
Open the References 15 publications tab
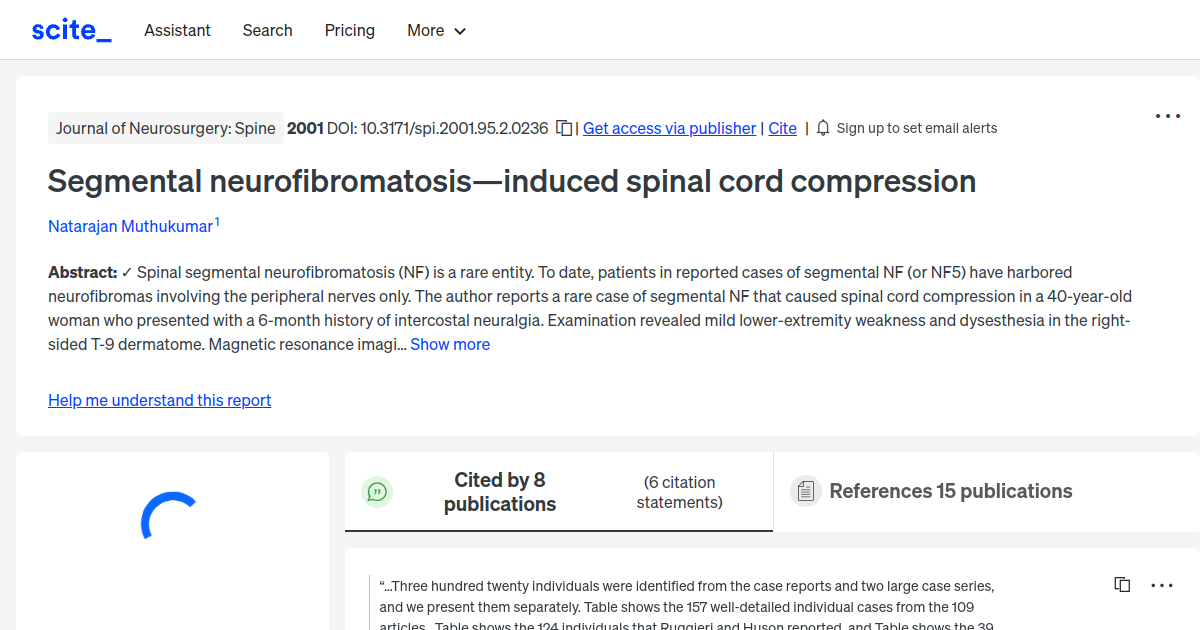coord(951,491)
